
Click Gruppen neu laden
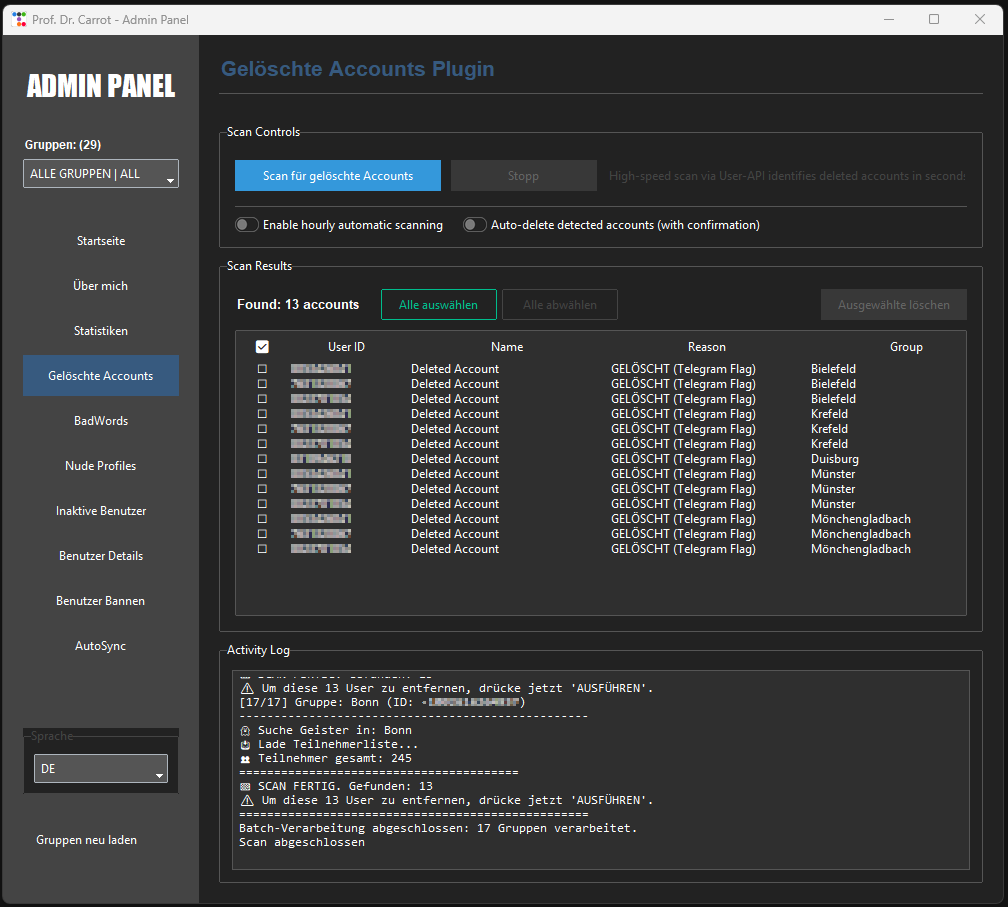click(x=87, y=840)
